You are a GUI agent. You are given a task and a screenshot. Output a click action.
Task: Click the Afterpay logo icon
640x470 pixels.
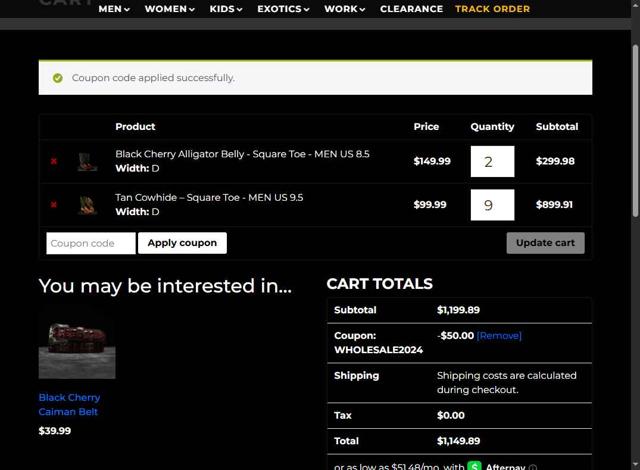pos(474,466)
